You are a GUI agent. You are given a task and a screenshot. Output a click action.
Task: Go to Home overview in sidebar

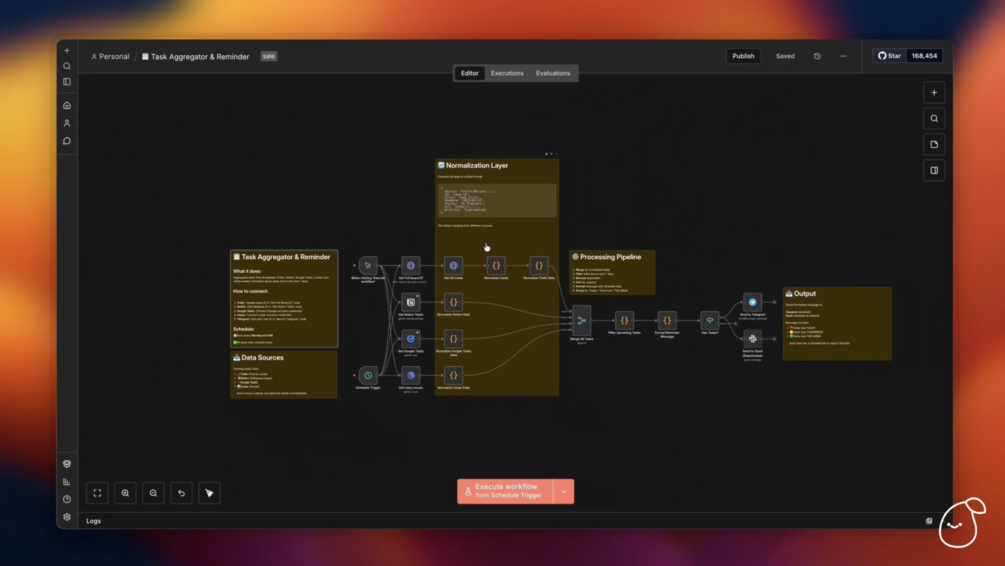coord(67,105)
